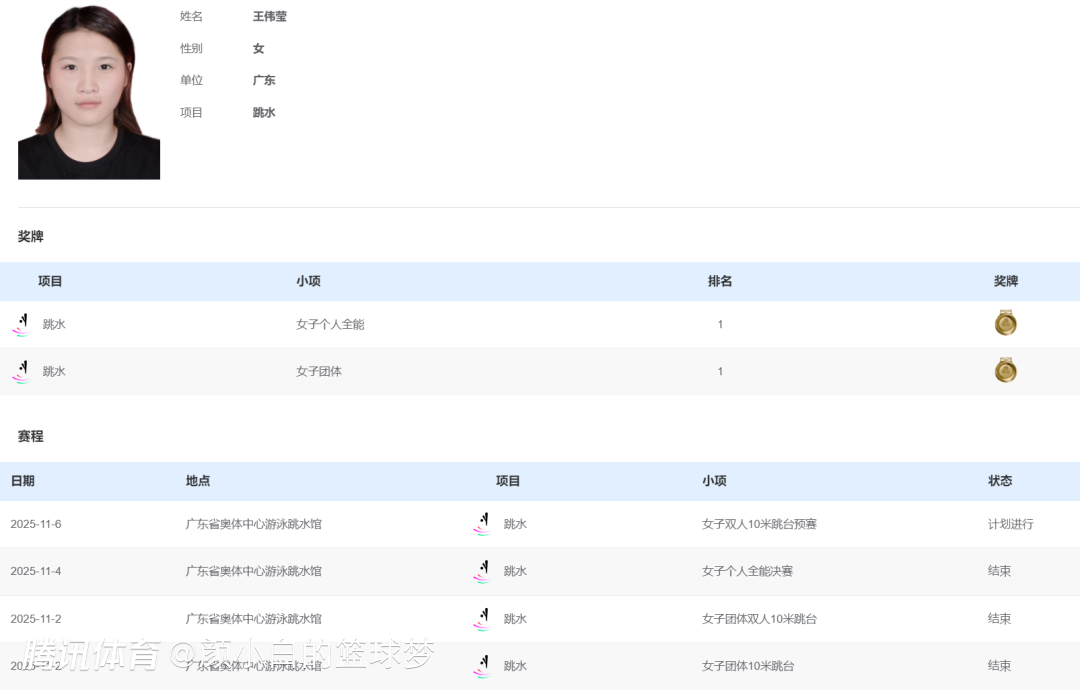Viewport: 1080px width, 690px height.
Task: Click diving icon in 2025-11-6 schedule row
Action: [x=482, y=524]
